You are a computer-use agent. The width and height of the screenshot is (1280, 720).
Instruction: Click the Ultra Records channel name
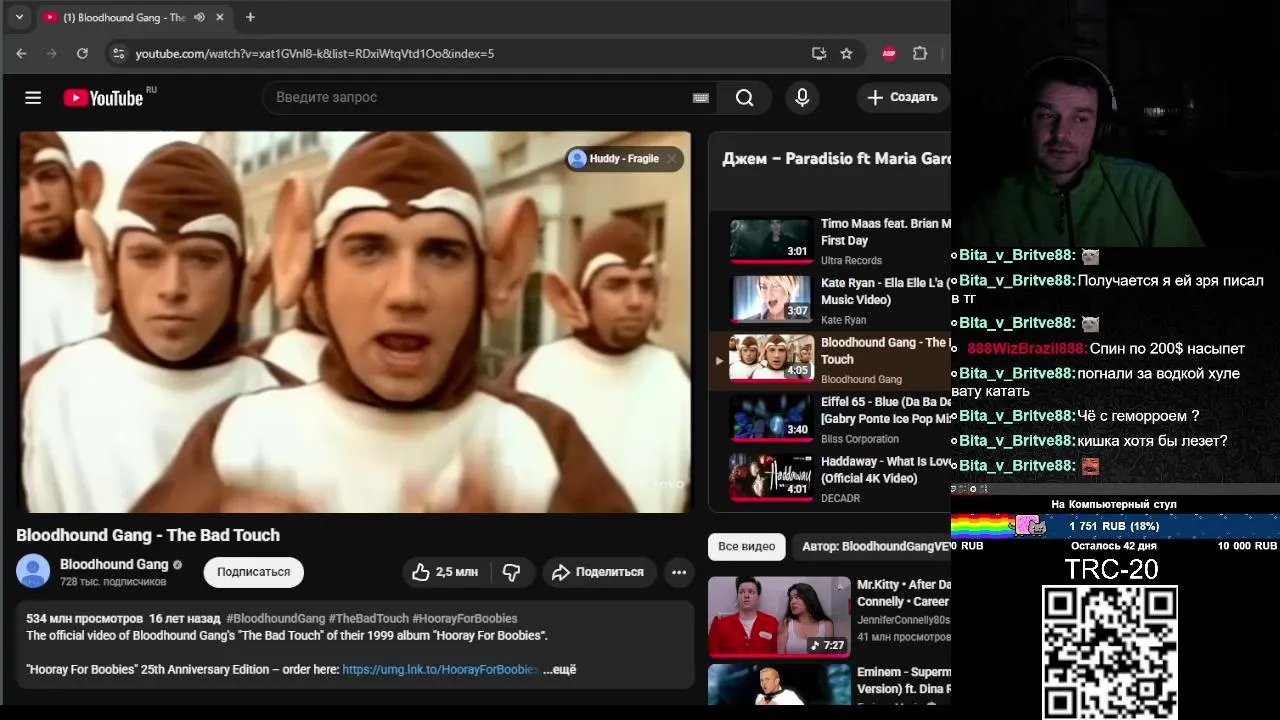click(x=851, y=260)
